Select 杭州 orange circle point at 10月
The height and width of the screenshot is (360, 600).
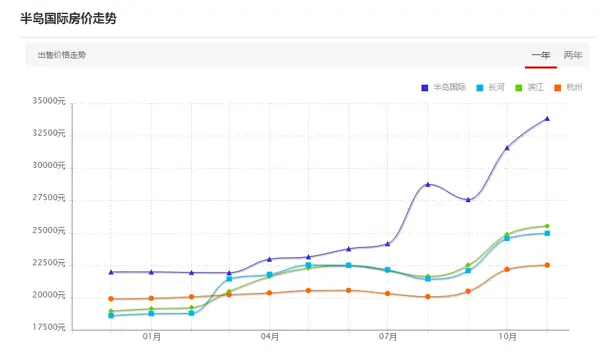pyautogui.click(x=507, y=269)
